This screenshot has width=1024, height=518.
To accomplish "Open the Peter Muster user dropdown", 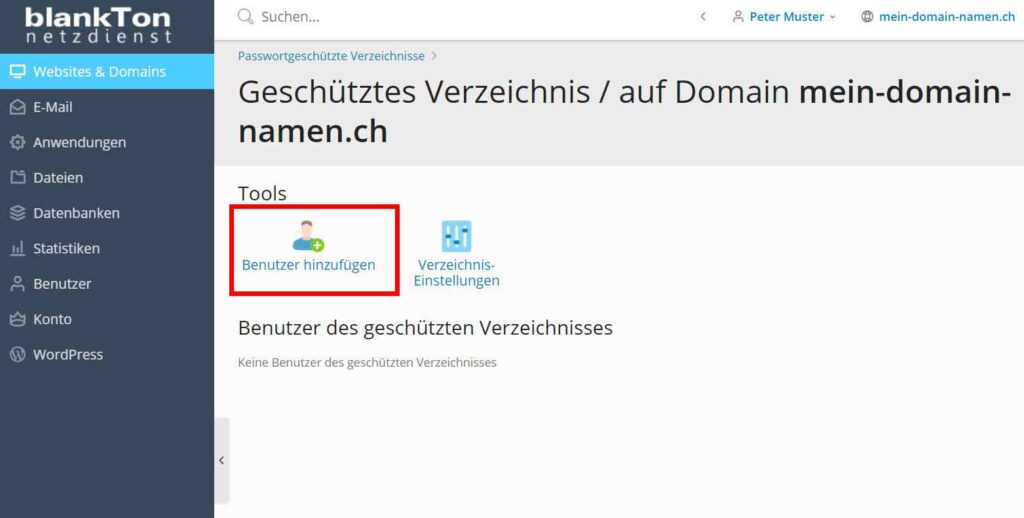I will tap(784, 17).
